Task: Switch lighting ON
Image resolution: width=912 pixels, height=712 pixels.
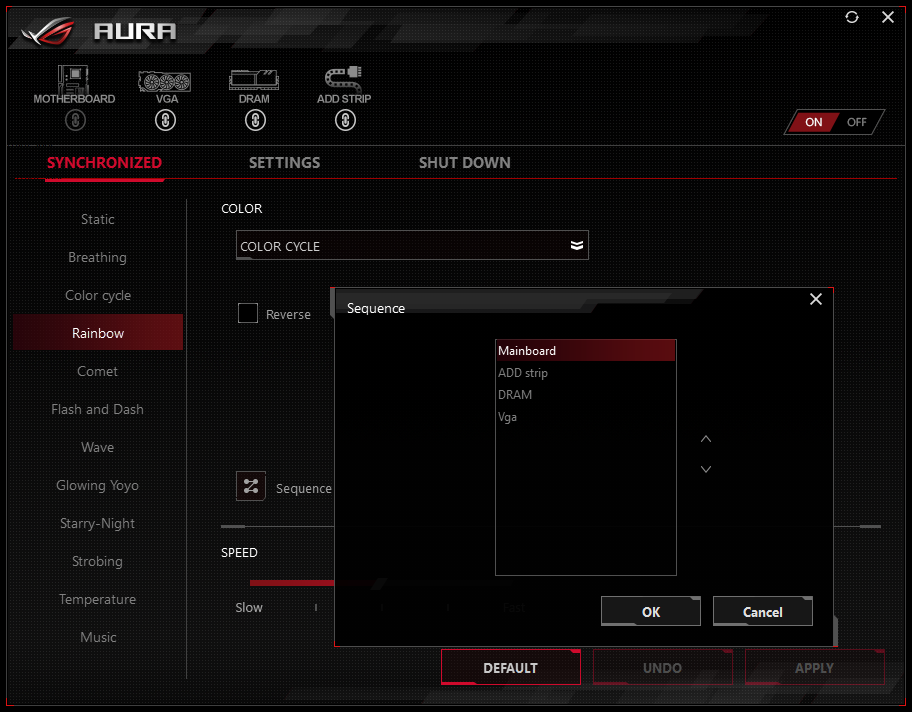Action: coord(813,122)
